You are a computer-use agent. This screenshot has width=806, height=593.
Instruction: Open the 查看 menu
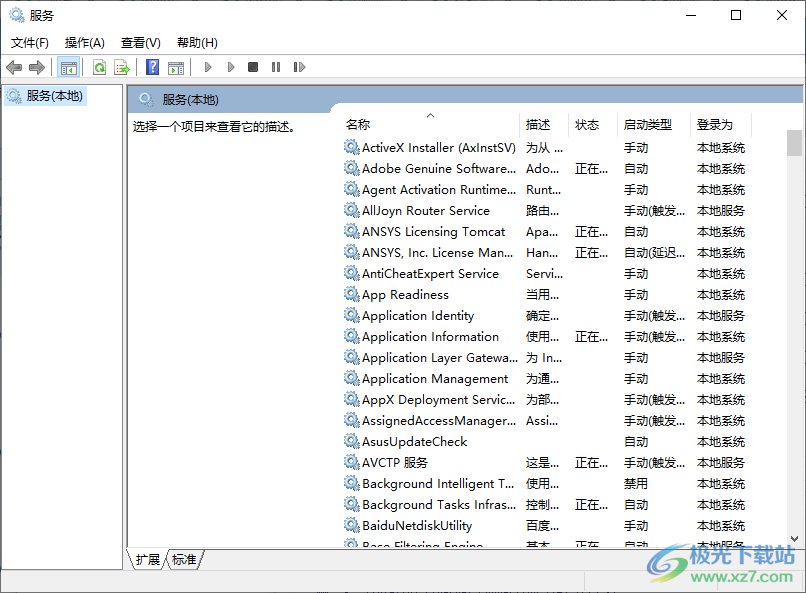(140, 42)
